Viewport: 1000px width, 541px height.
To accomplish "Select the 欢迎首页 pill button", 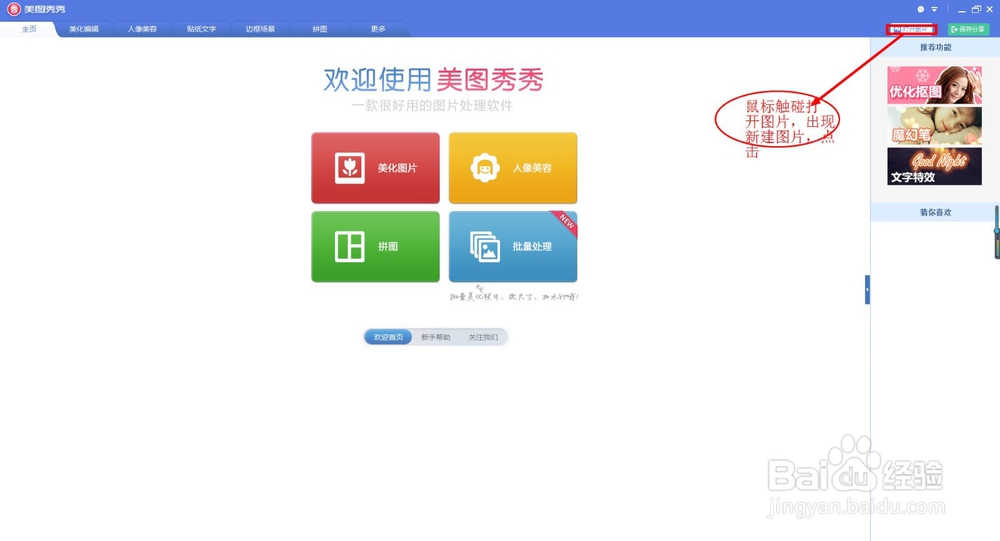I will click(x=388, y=337).
